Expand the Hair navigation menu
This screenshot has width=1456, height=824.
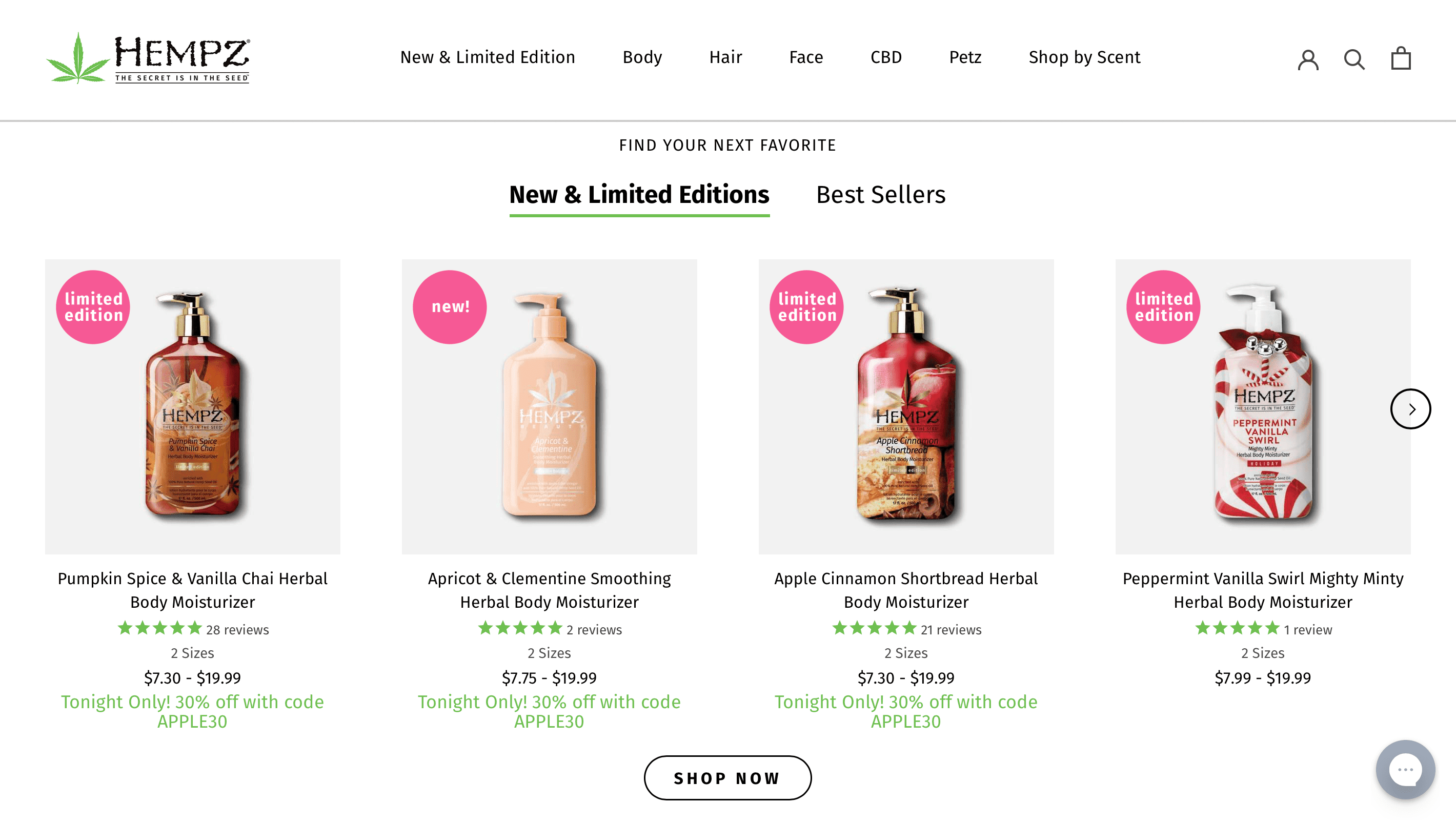(x=725, y=57)
